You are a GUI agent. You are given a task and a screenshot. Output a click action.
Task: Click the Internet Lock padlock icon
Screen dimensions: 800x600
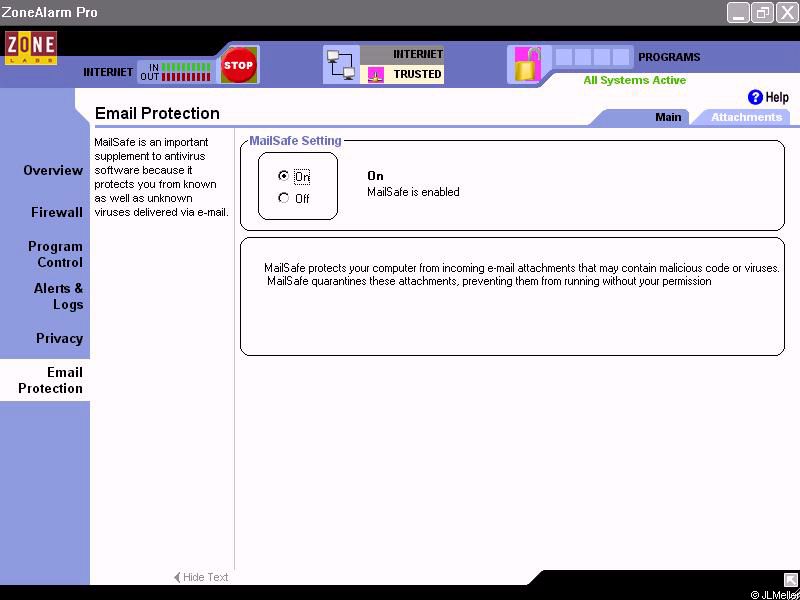tap(527, 64)
